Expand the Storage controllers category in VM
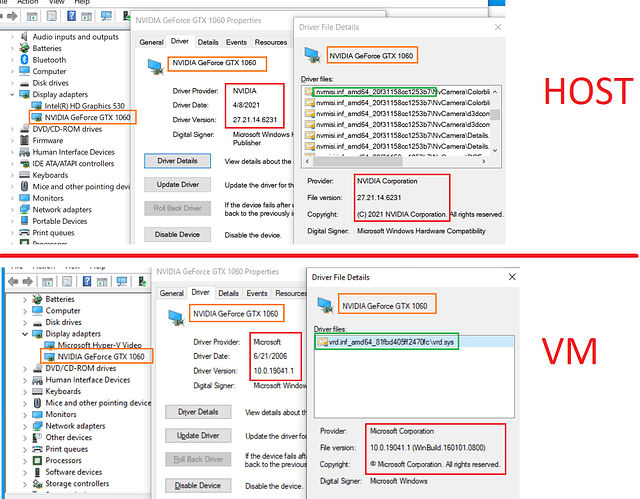 tap(25, 484)
